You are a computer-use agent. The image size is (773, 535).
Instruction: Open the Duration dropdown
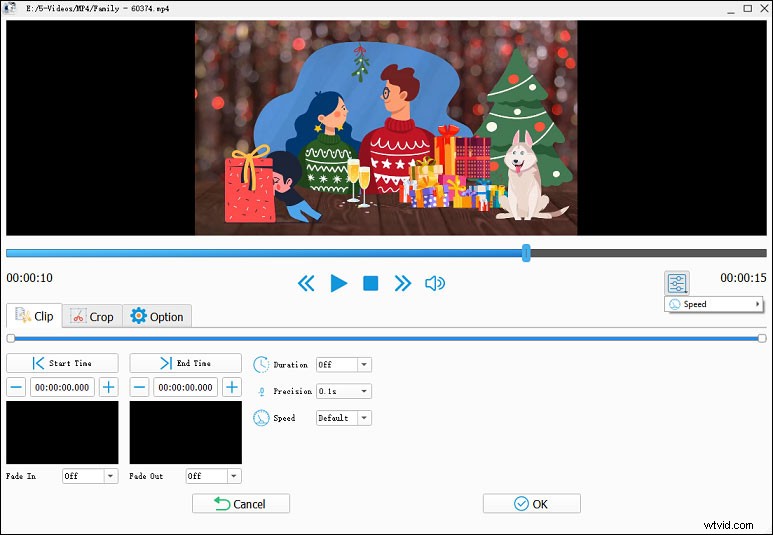[x=344, y=364]
